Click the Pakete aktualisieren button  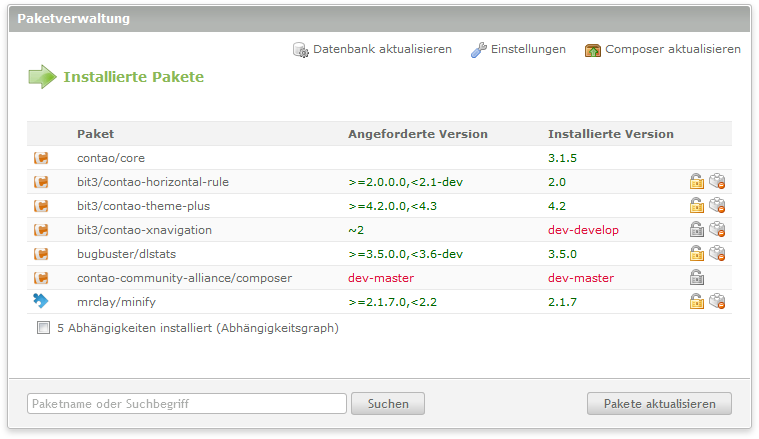pyautogui.click(x=659, y=404)
